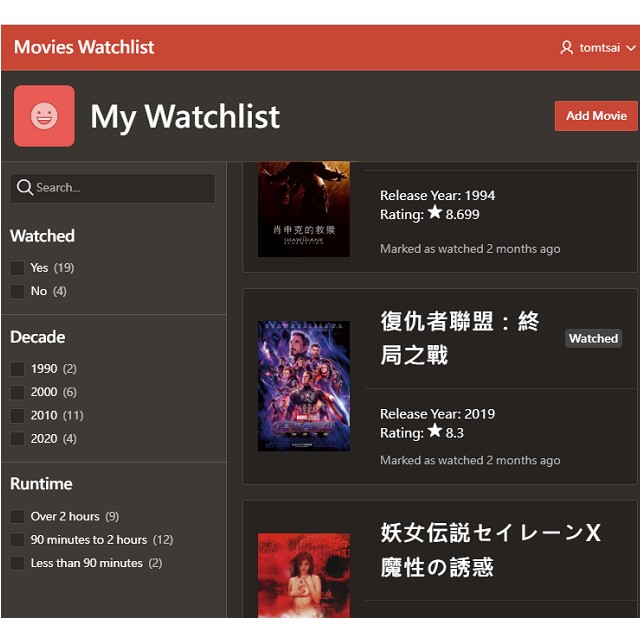Click into the Search input field
Image resolution: width=640 pixels, height=640 pixels.
pyautogui.click(x=120, y=188)
